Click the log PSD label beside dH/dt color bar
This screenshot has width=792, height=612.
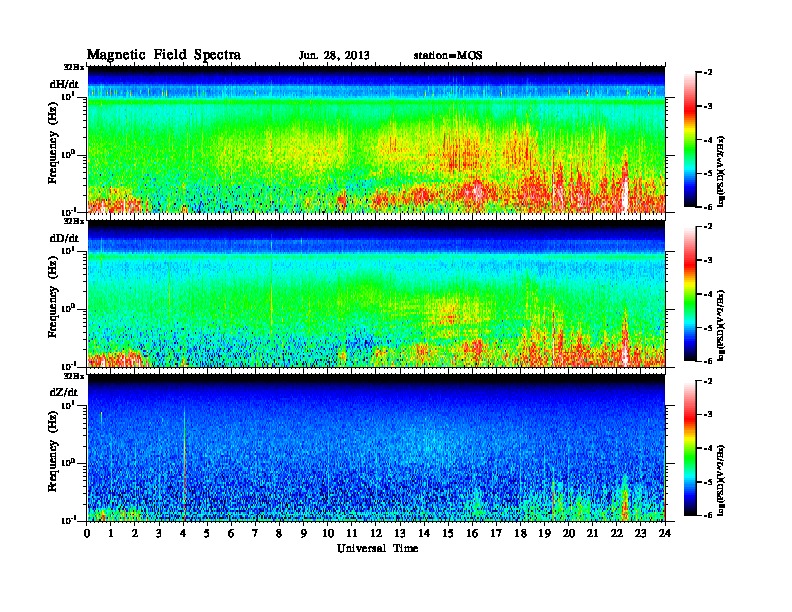[722, 171]
